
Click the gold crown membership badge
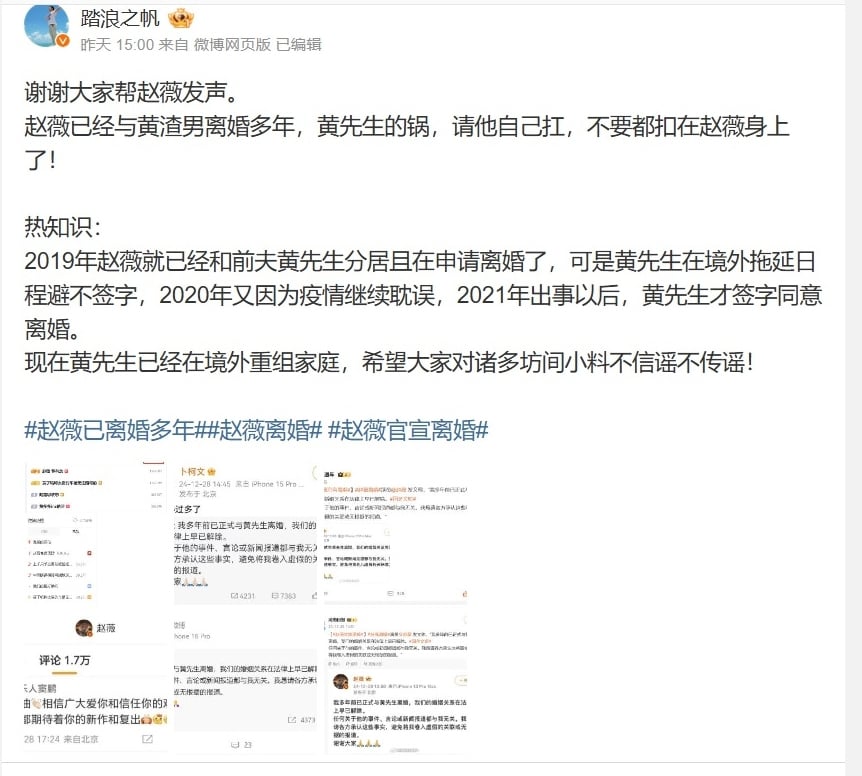(x=181, y=19)
